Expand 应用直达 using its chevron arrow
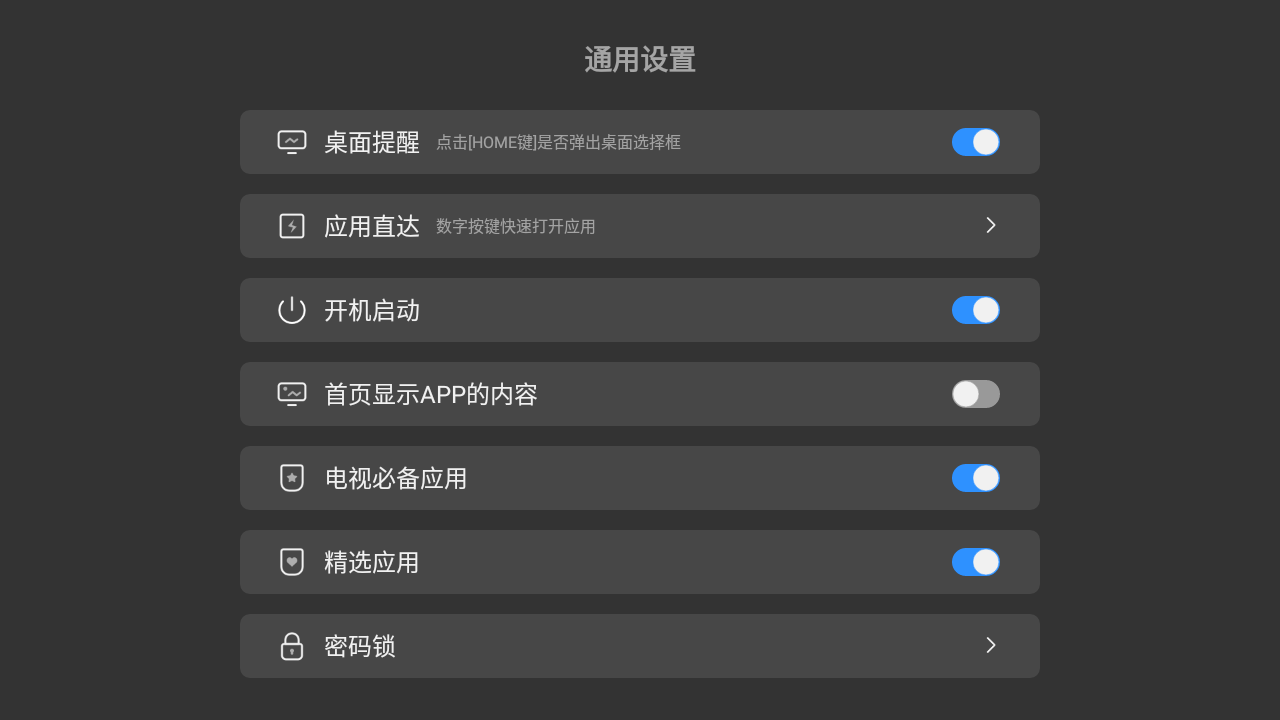This screenshot has height=720, width=1280. [991, 226]
